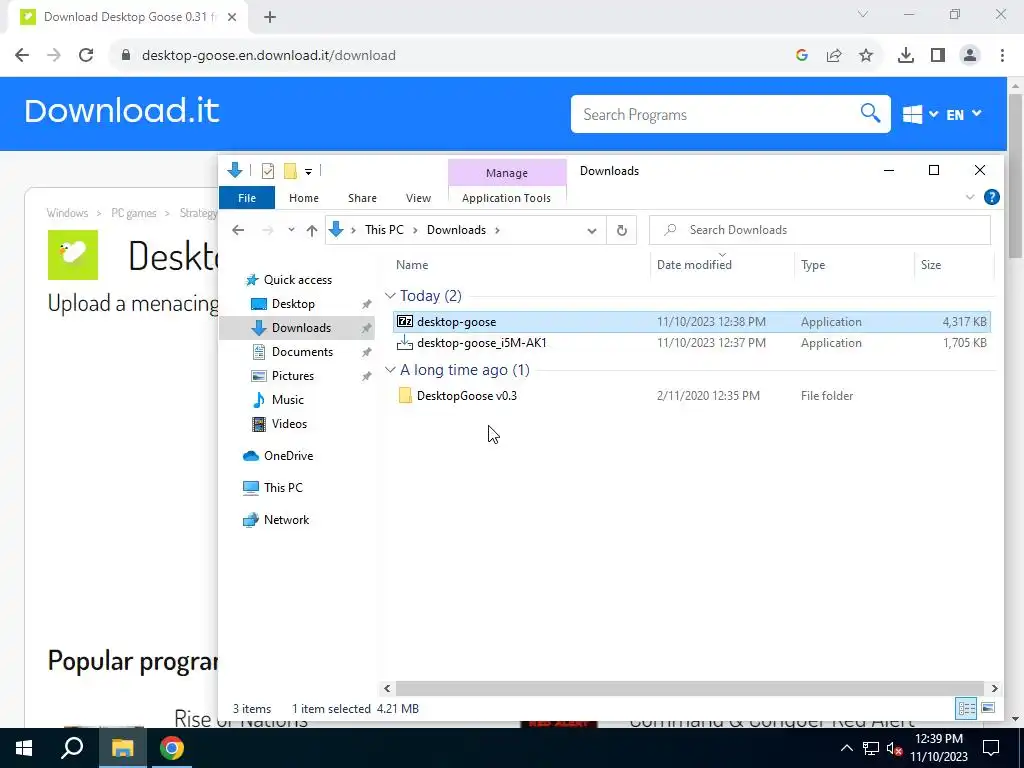Open Explorer Help question mark icon
The image size is (1024, 768).
[x=991, y=197]
